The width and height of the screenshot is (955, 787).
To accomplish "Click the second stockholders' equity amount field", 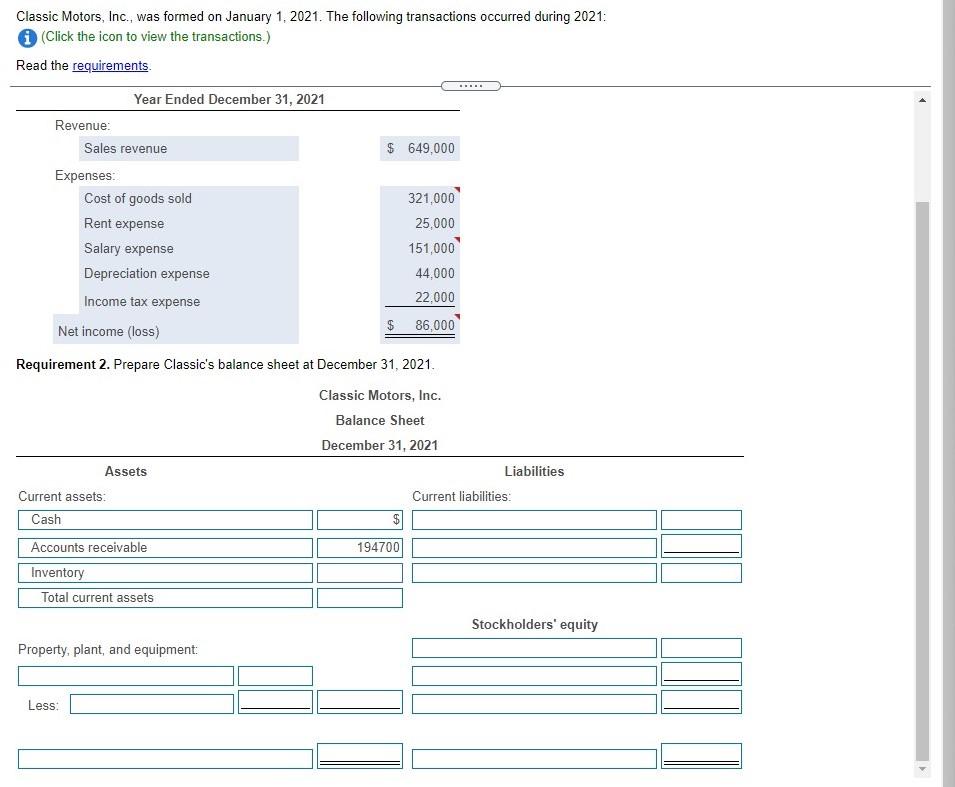I will pyautogui.click(x=702, y=674).
